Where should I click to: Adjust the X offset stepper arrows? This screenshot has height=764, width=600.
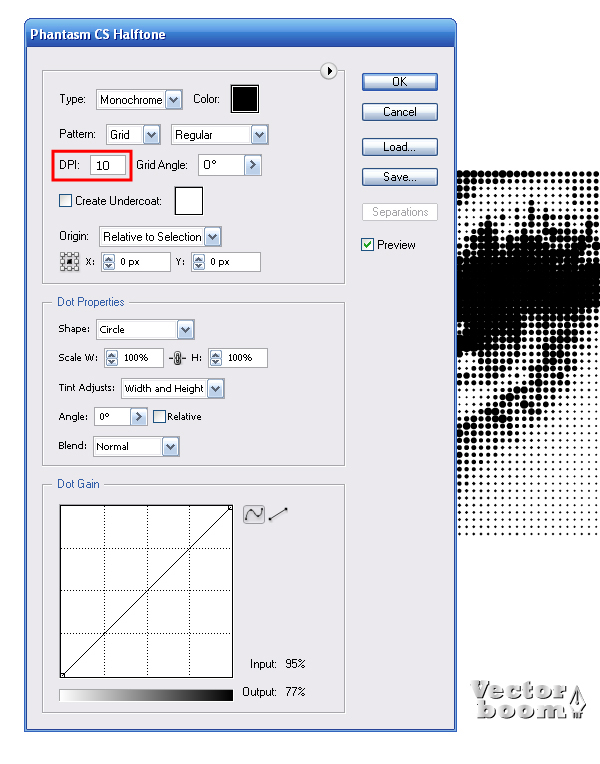point(109,262)
